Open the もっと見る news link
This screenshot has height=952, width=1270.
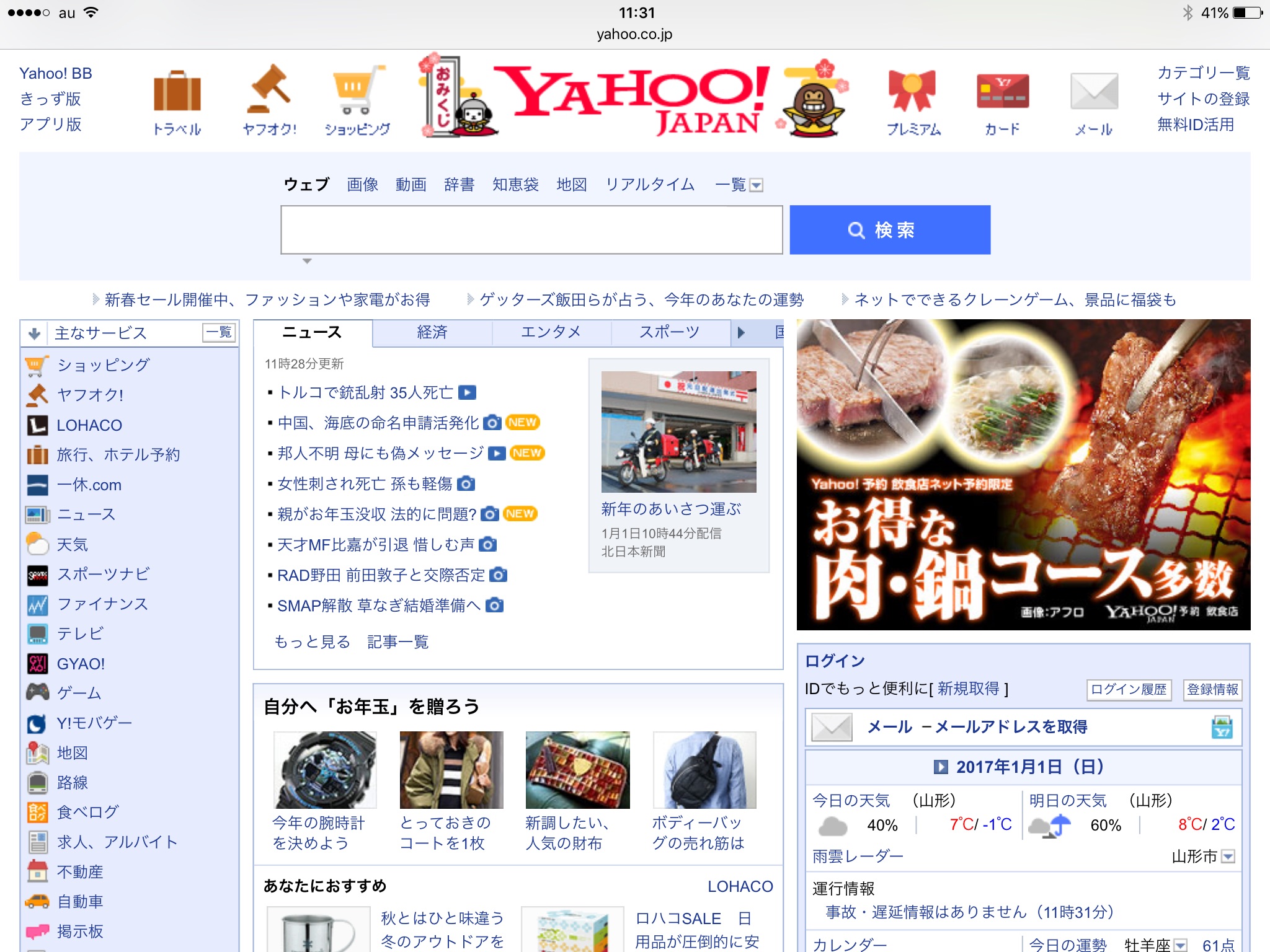pyautogui.click(x=313, y=641)
